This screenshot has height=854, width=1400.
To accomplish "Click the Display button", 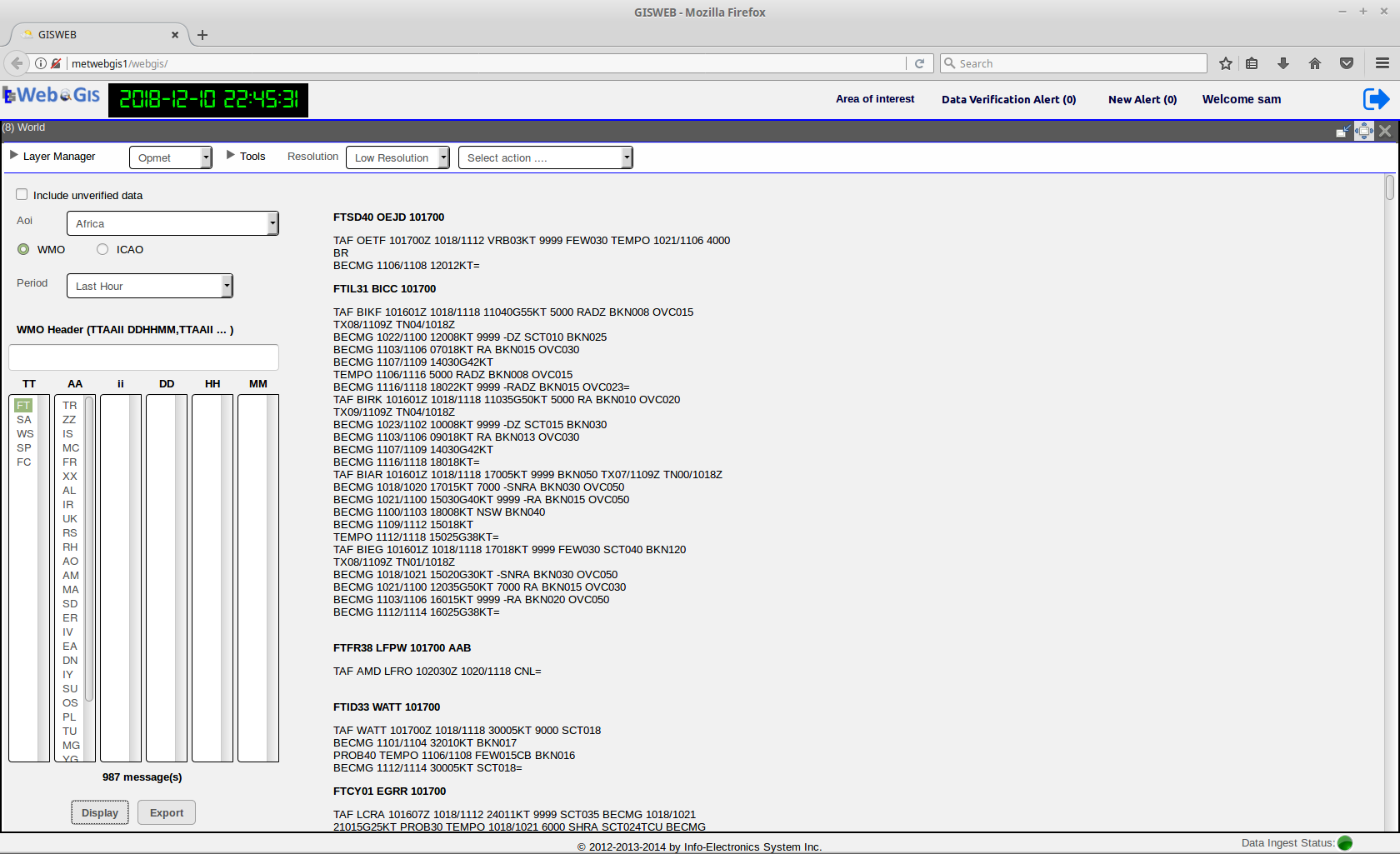I will pos(100,812).
